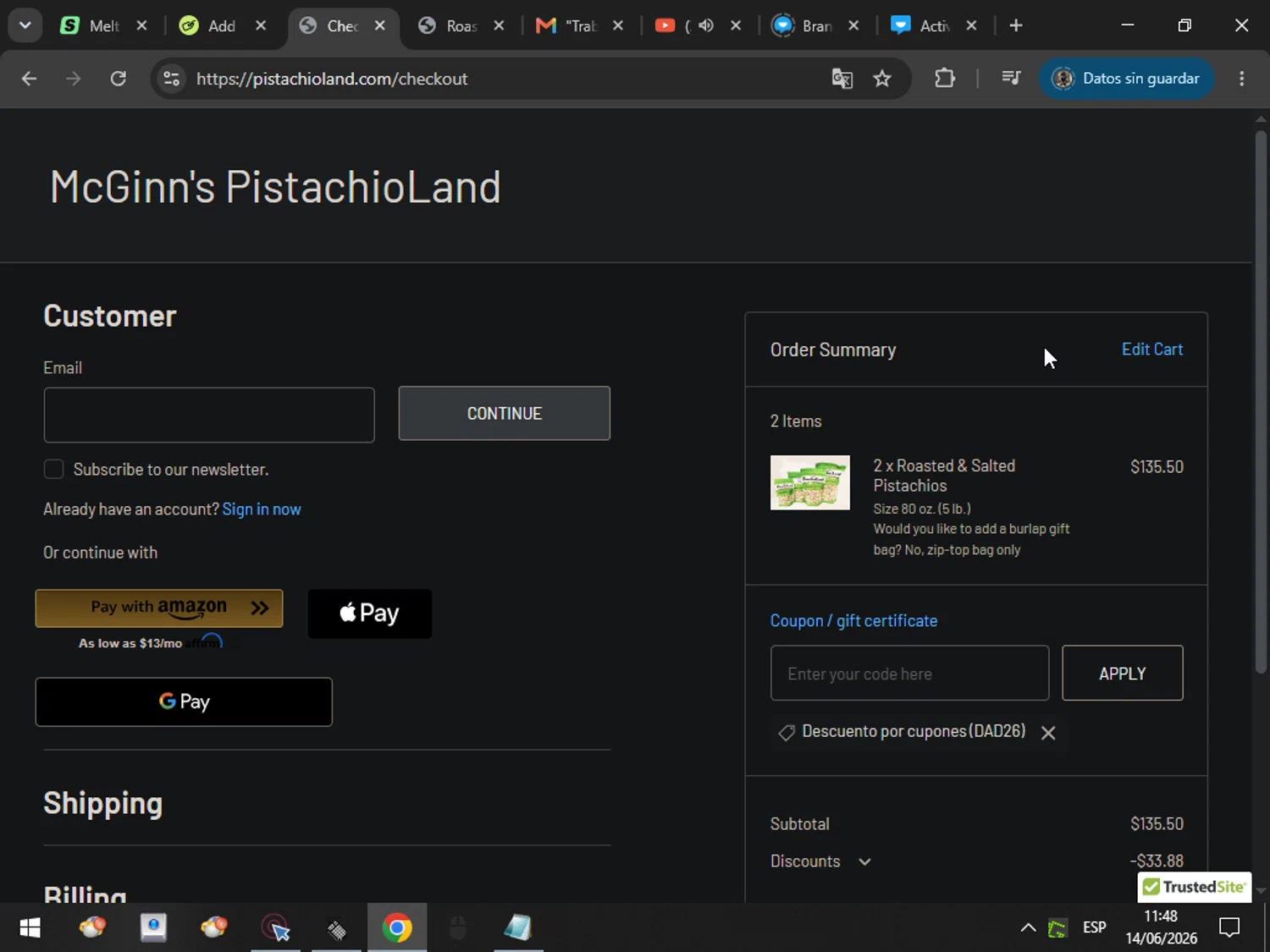The height and width of the screenshot is (952, 1270).
Task: Check Subscribe to our newsletter box
Action: [x=53, y=469]
